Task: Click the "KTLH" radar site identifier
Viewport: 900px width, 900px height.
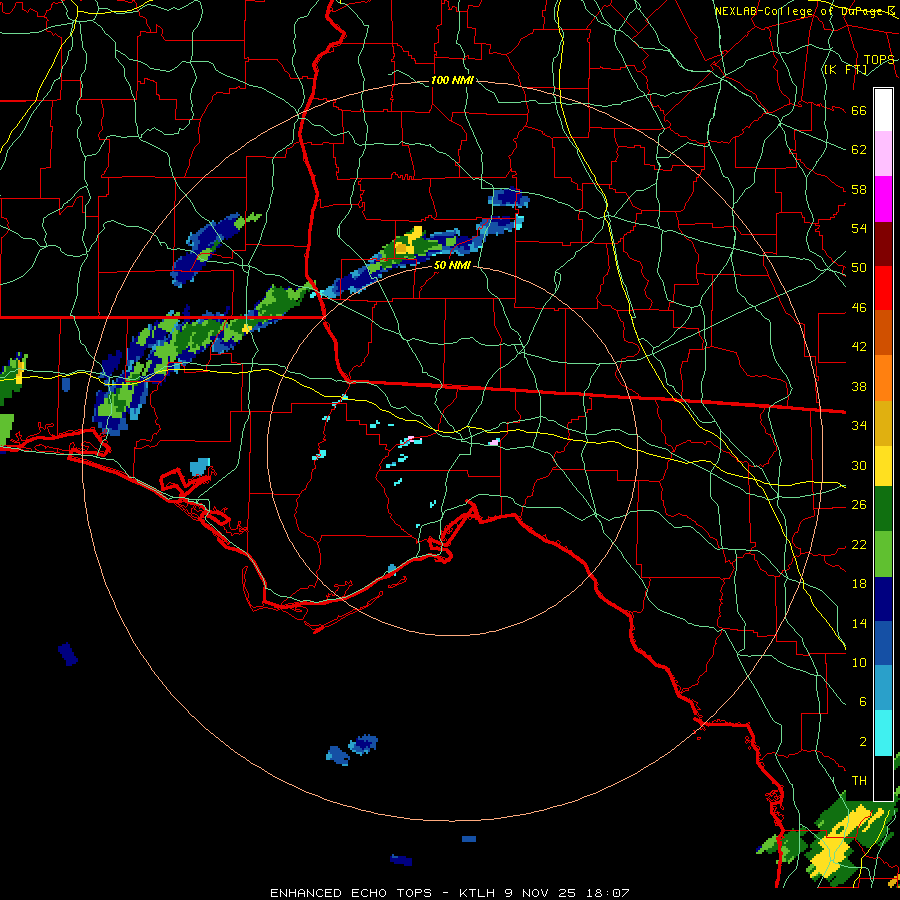Action: click(x=478, y=893)
